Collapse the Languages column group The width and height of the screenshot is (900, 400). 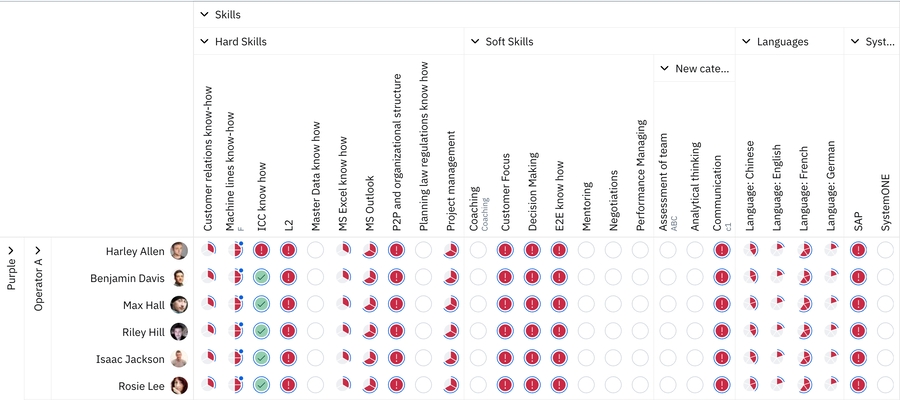[746, 42]
